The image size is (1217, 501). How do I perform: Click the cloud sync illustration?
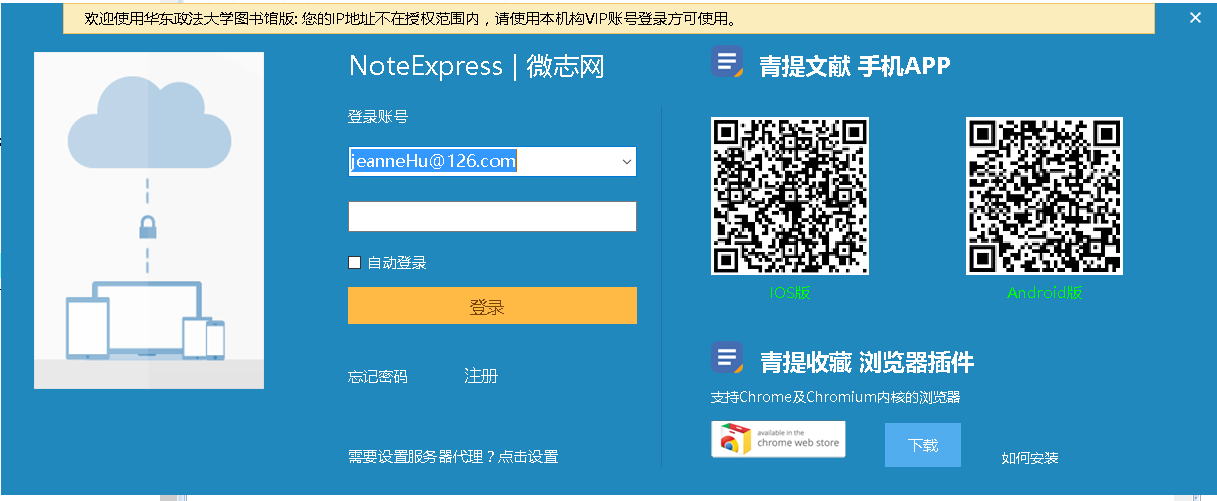pos(149,220)
